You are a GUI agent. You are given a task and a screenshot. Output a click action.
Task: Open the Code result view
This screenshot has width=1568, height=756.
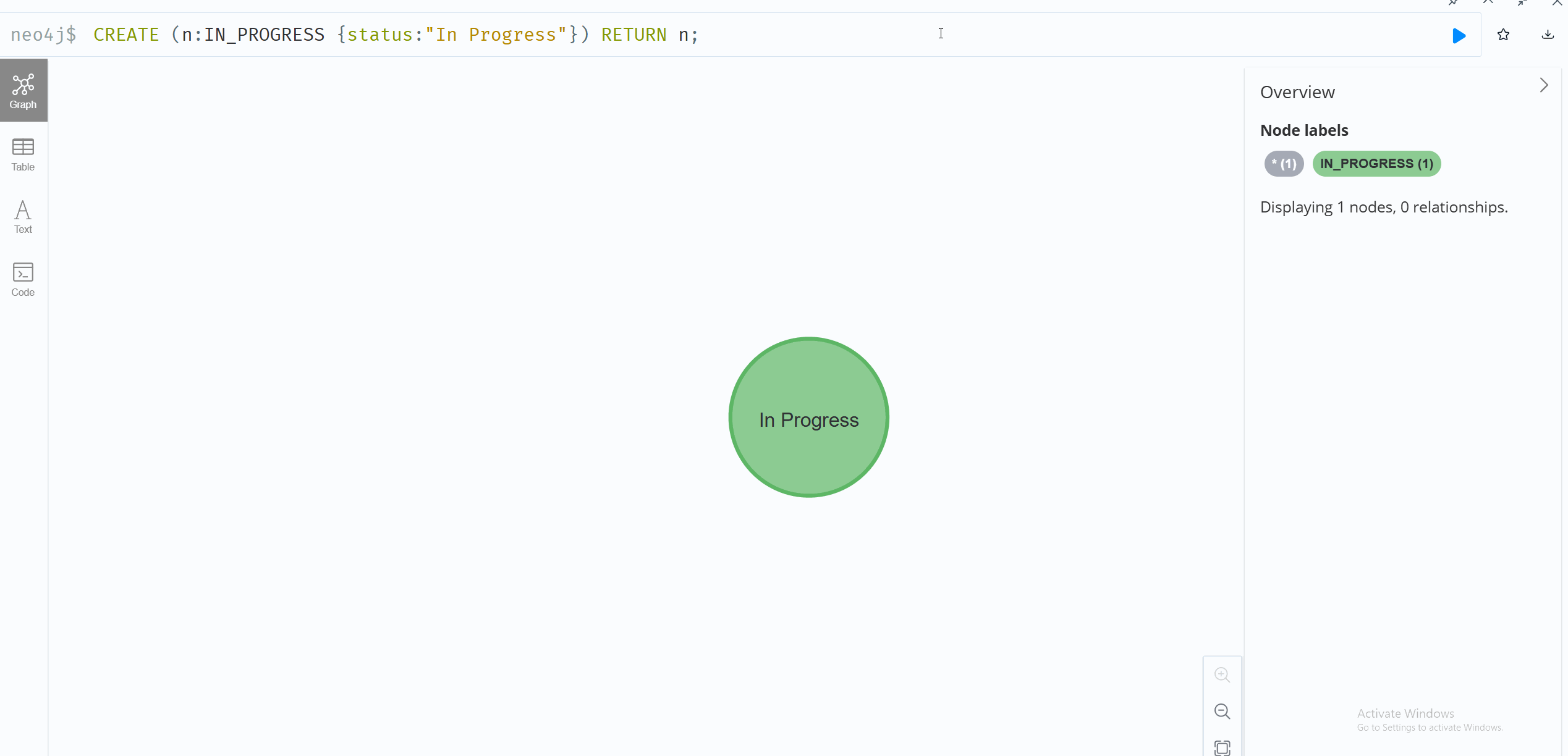[x=23, y=279]
